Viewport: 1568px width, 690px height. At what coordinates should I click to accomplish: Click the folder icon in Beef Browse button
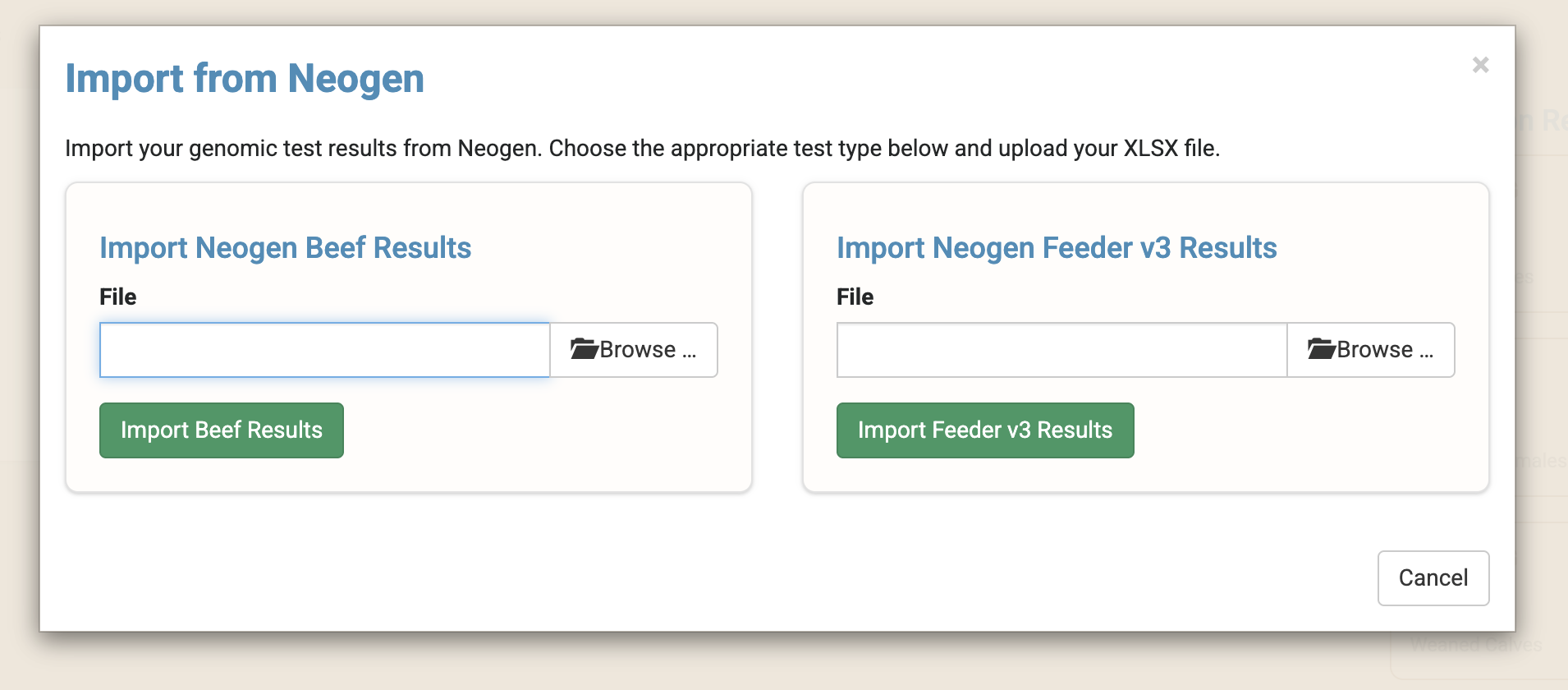tap(584, 349)
